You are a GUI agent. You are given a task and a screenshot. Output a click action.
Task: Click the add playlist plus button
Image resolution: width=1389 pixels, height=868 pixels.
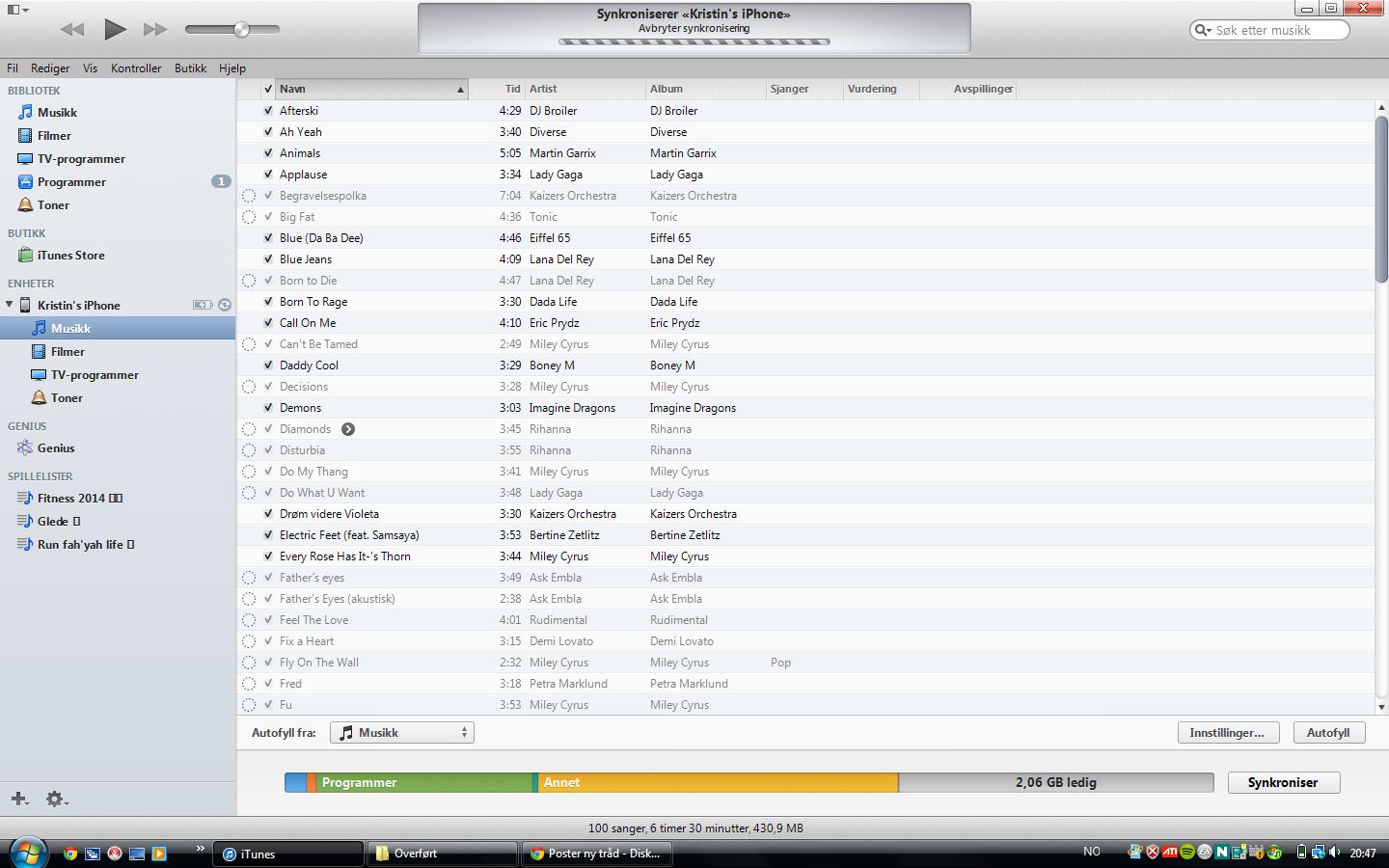pos(19,799)
